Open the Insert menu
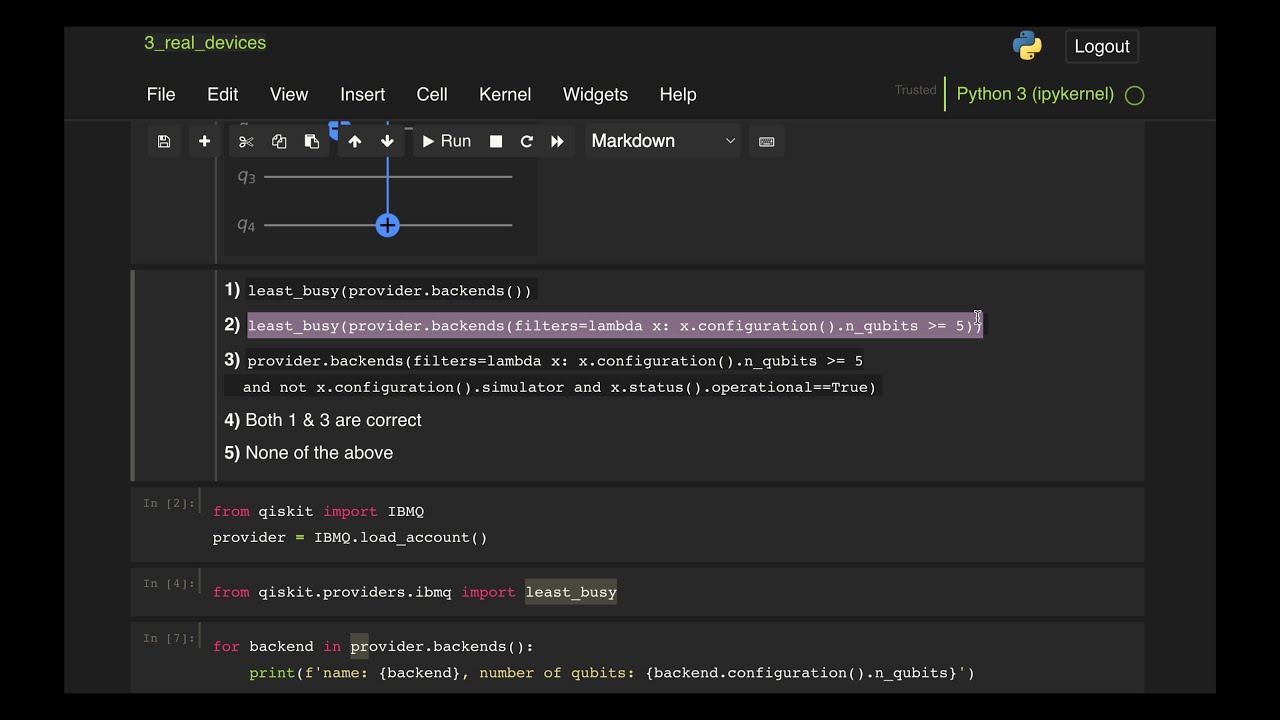The width and height of the screenshot is (1280, 720). [362, 94]
